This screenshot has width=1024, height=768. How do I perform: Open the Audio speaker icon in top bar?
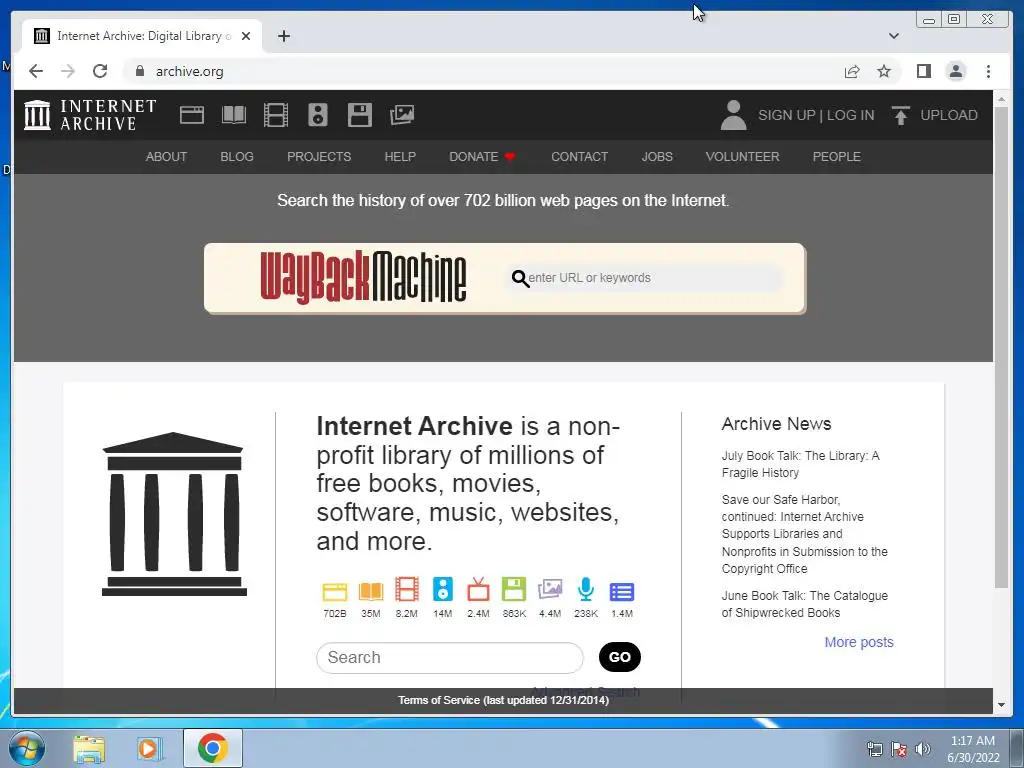317,115
